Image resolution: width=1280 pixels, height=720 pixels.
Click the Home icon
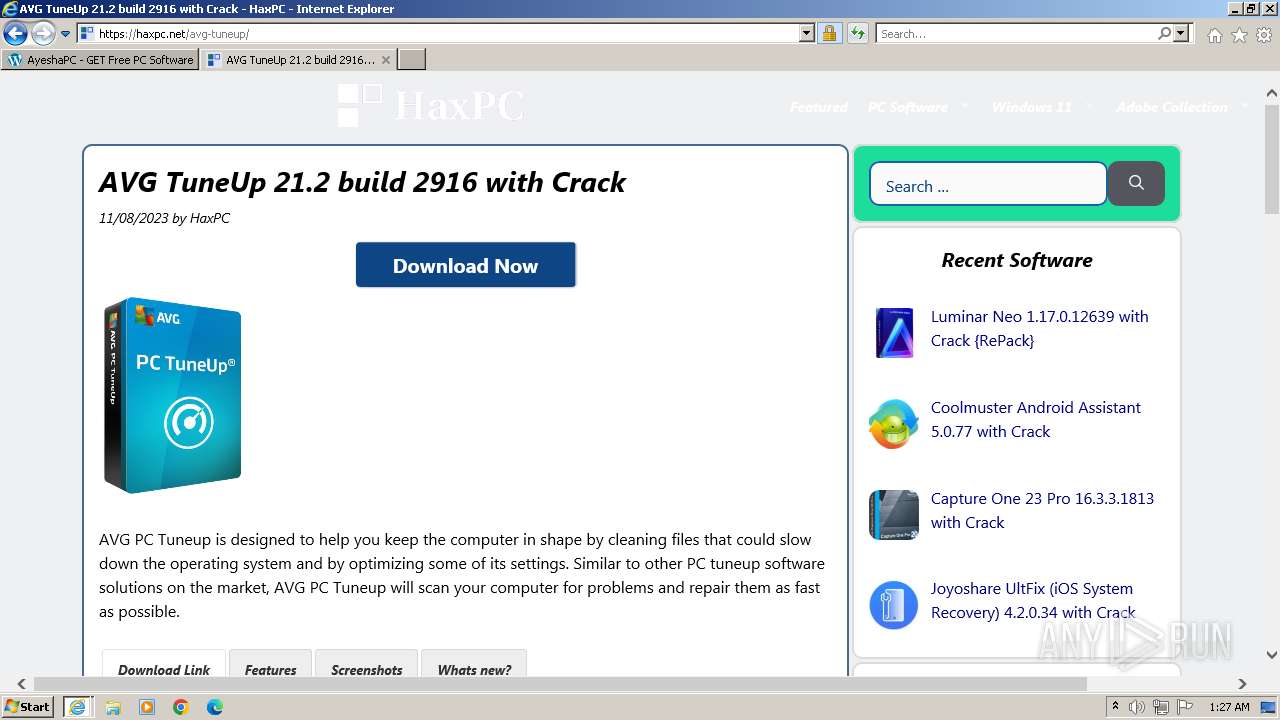(x=1214, y=35)
